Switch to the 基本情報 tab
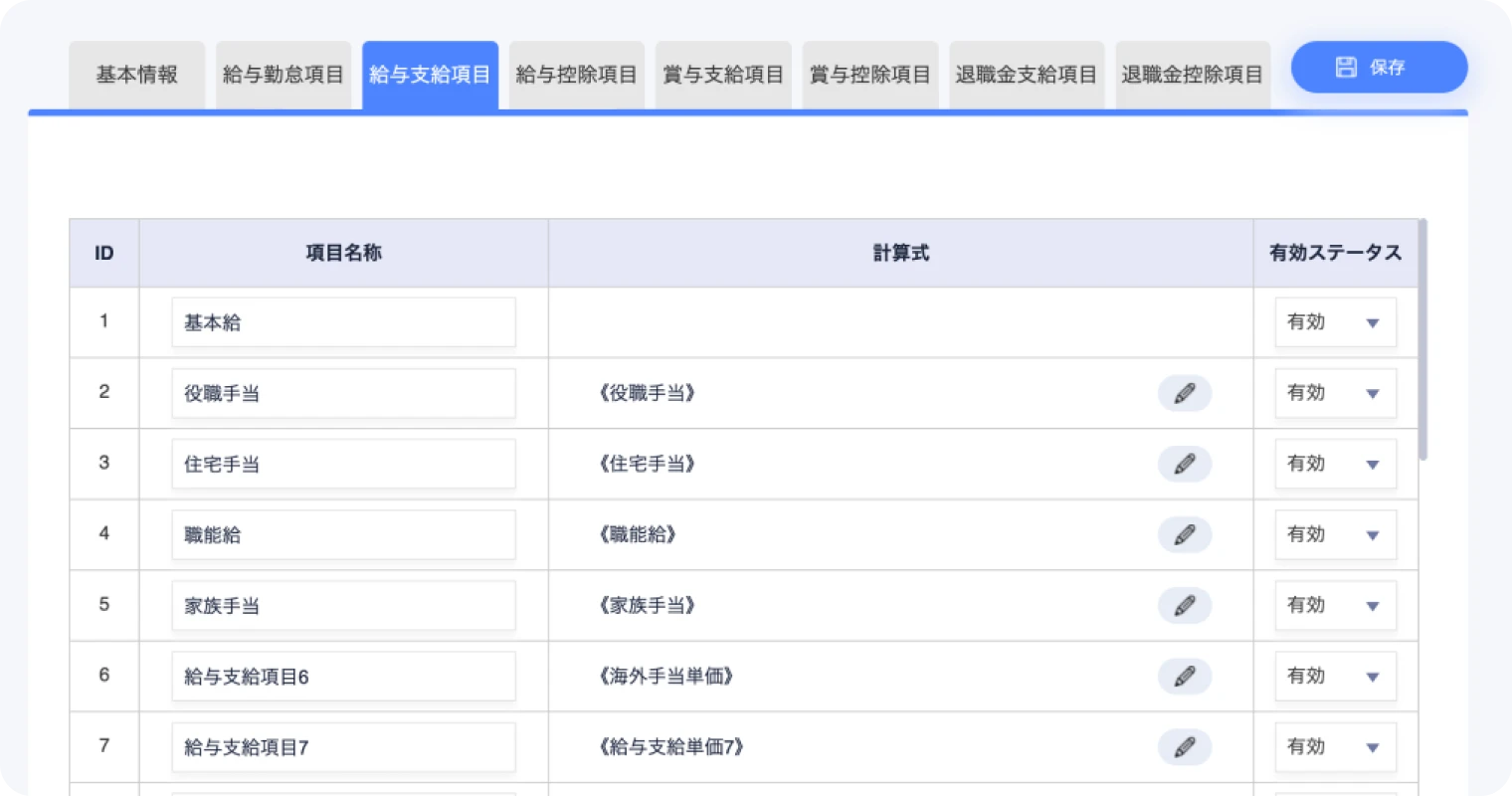This screenshot has width=1512, height=796. point(137,75)
